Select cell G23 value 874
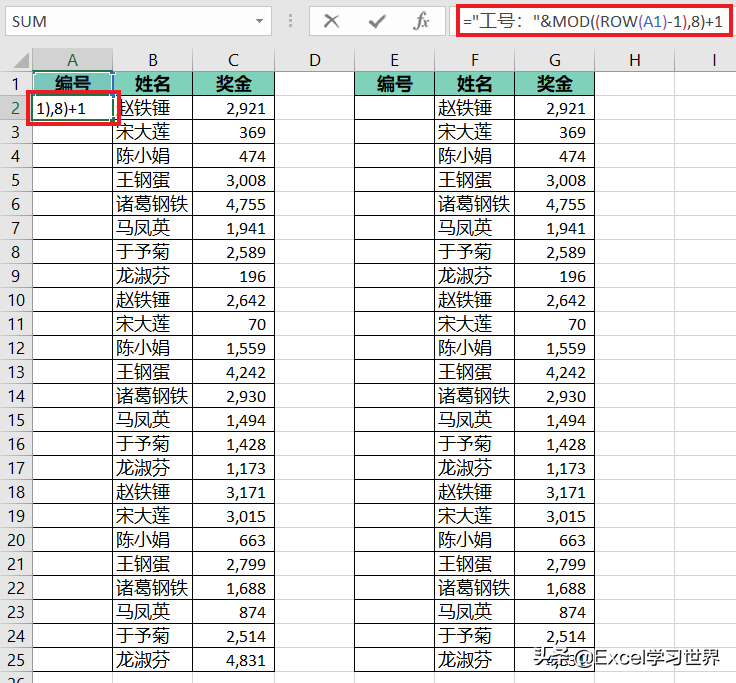 click(x=554, y=612)
